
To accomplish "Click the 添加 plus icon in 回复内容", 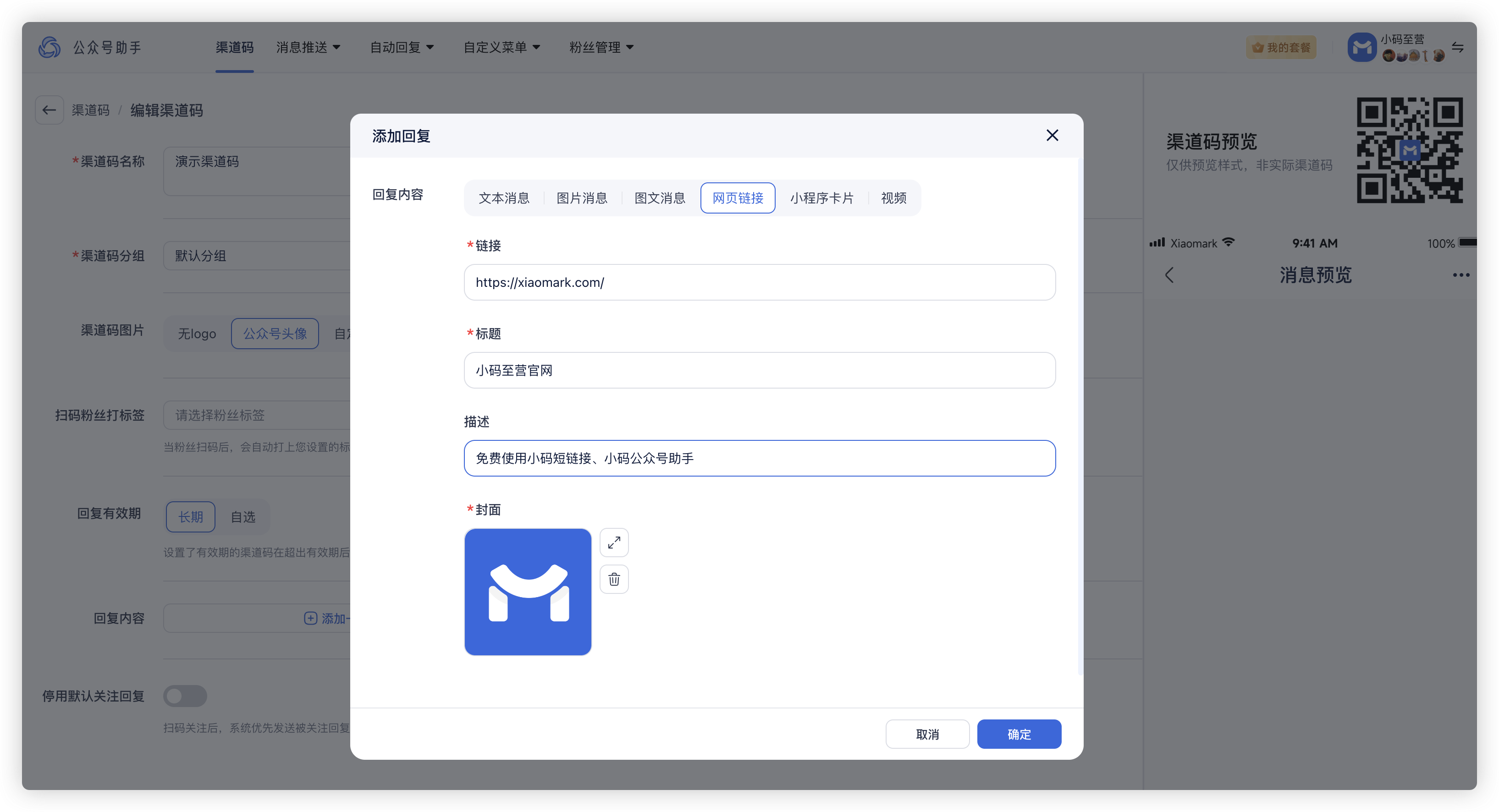I will (x=311, y=618).
